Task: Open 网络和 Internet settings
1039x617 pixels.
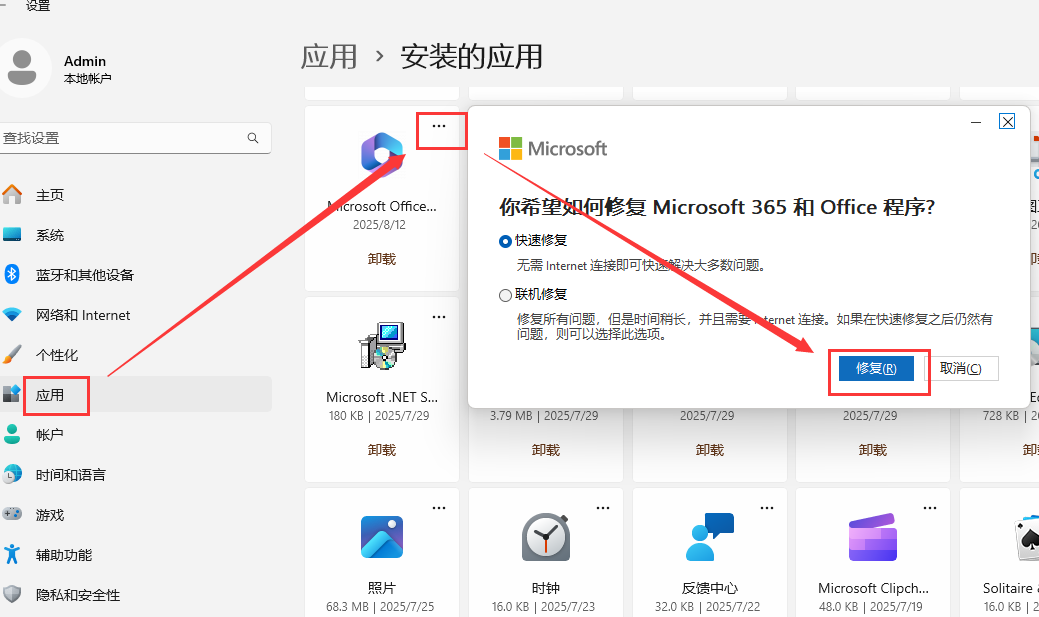Action: [83, 315]
